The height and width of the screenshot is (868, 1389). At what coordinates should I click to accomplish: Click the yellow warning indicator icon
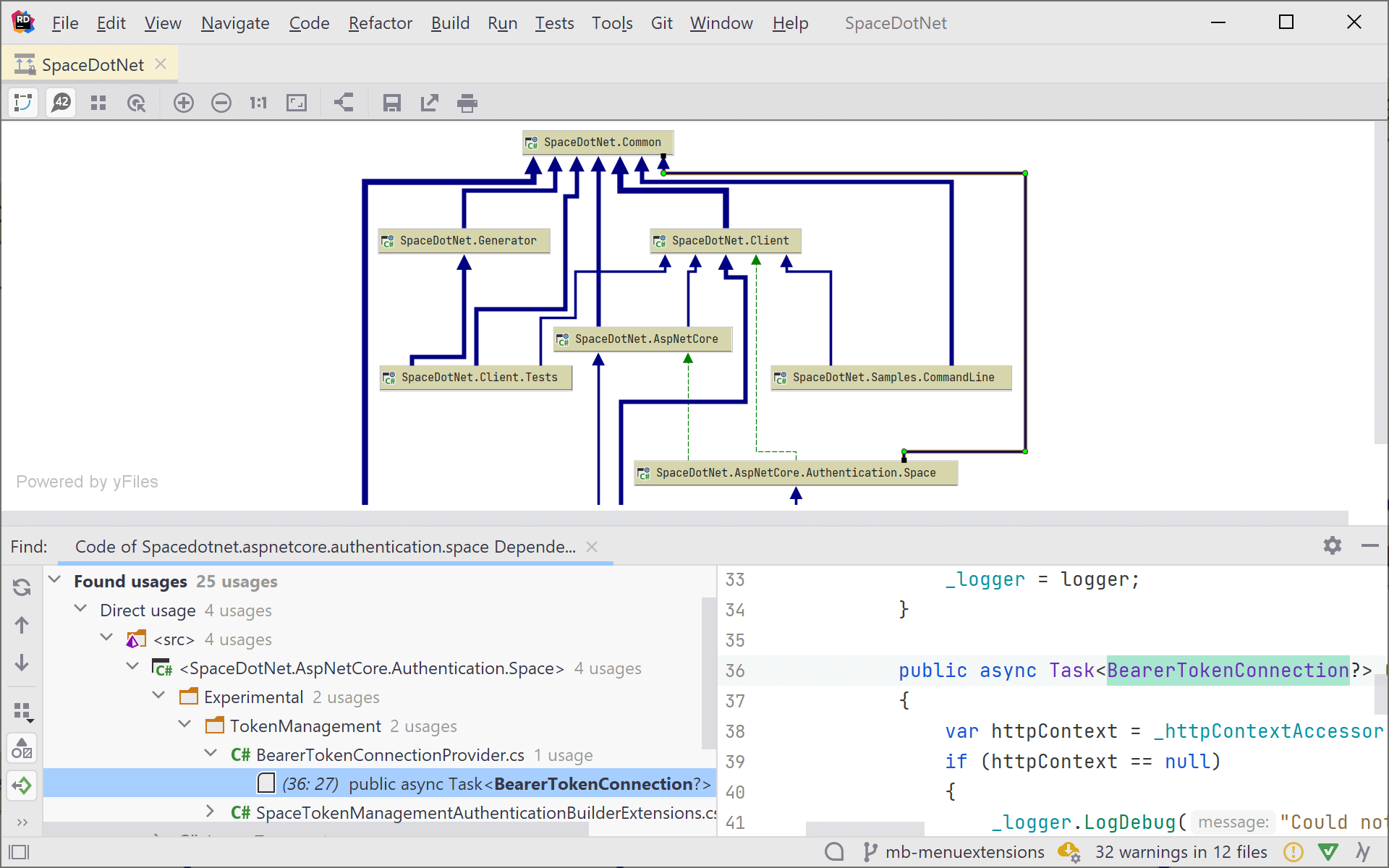(x=1293, y=852)
